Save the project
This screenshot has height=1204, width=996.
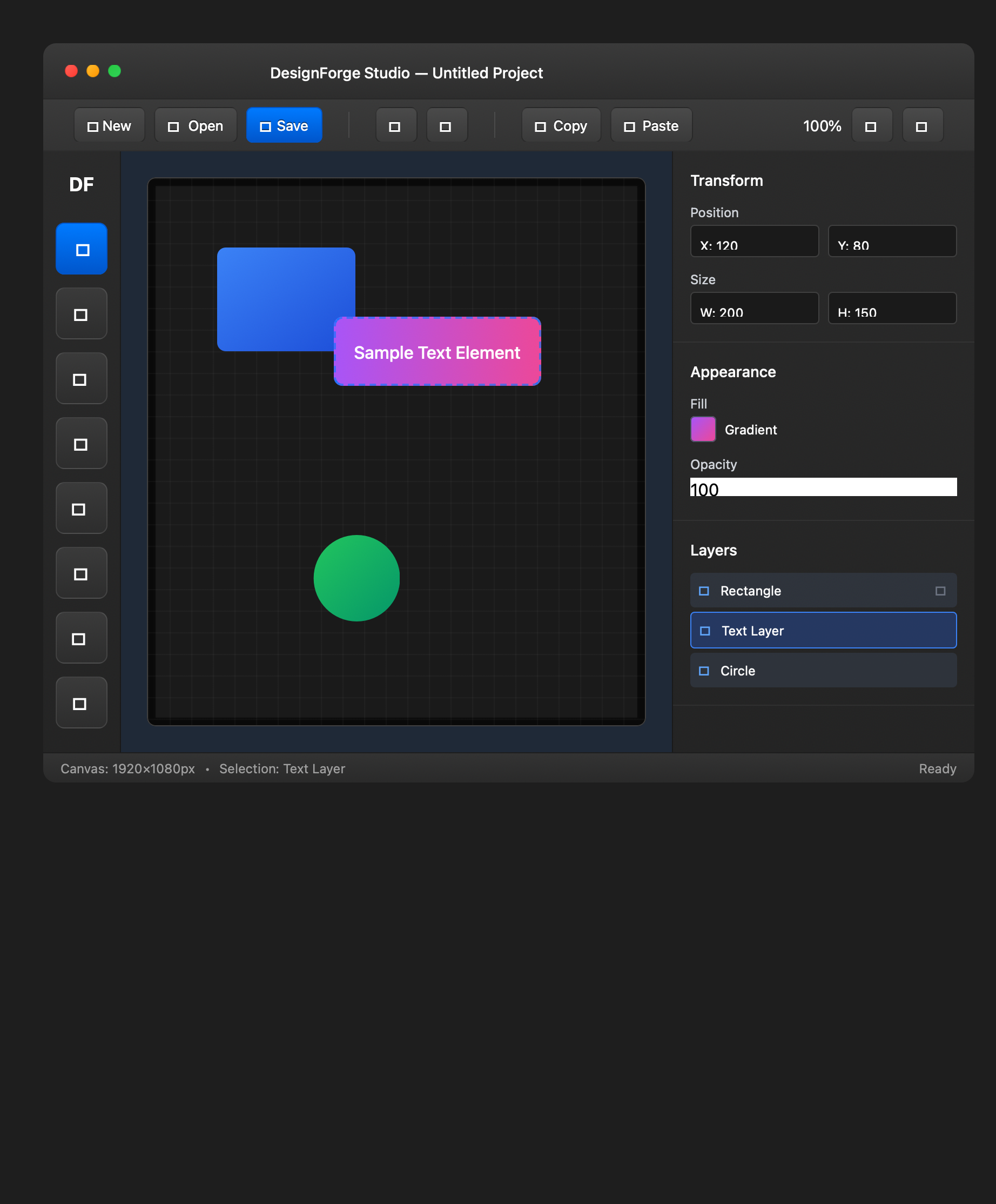(x=284, y=125)
